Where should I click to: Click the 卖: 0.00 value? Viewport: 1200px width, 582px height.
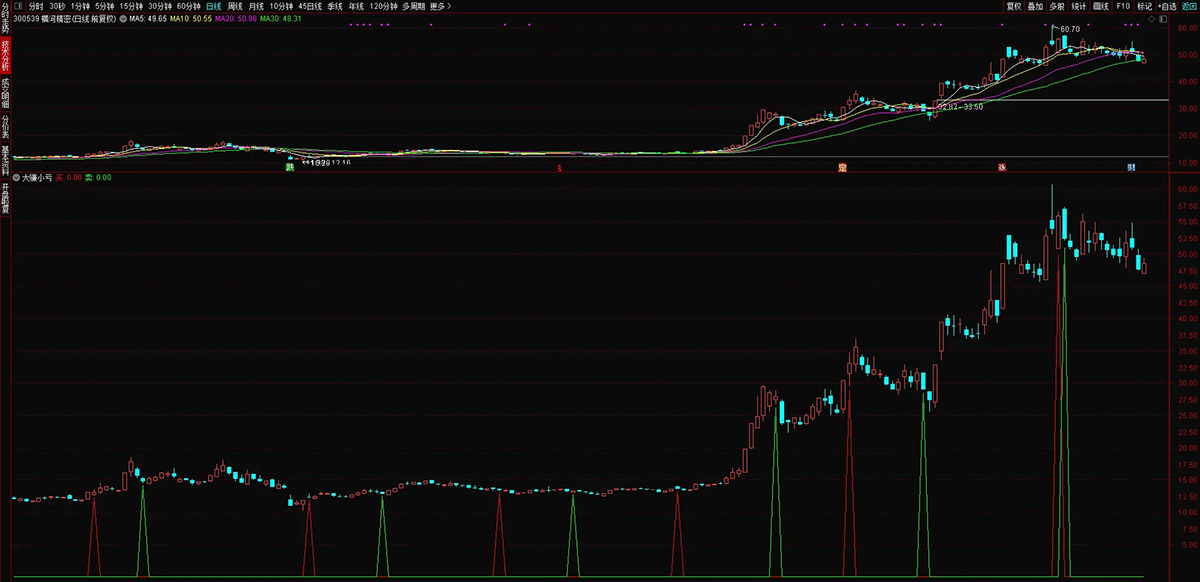(98, 177)
